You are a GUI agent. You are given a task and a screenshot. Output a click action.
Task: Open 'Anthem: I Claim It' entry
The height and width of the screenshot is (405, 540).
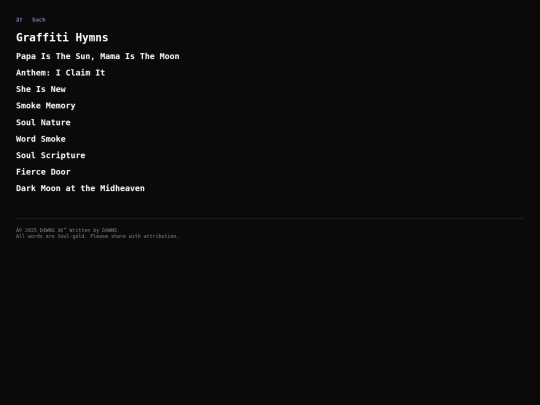click(x=60, y=73)
